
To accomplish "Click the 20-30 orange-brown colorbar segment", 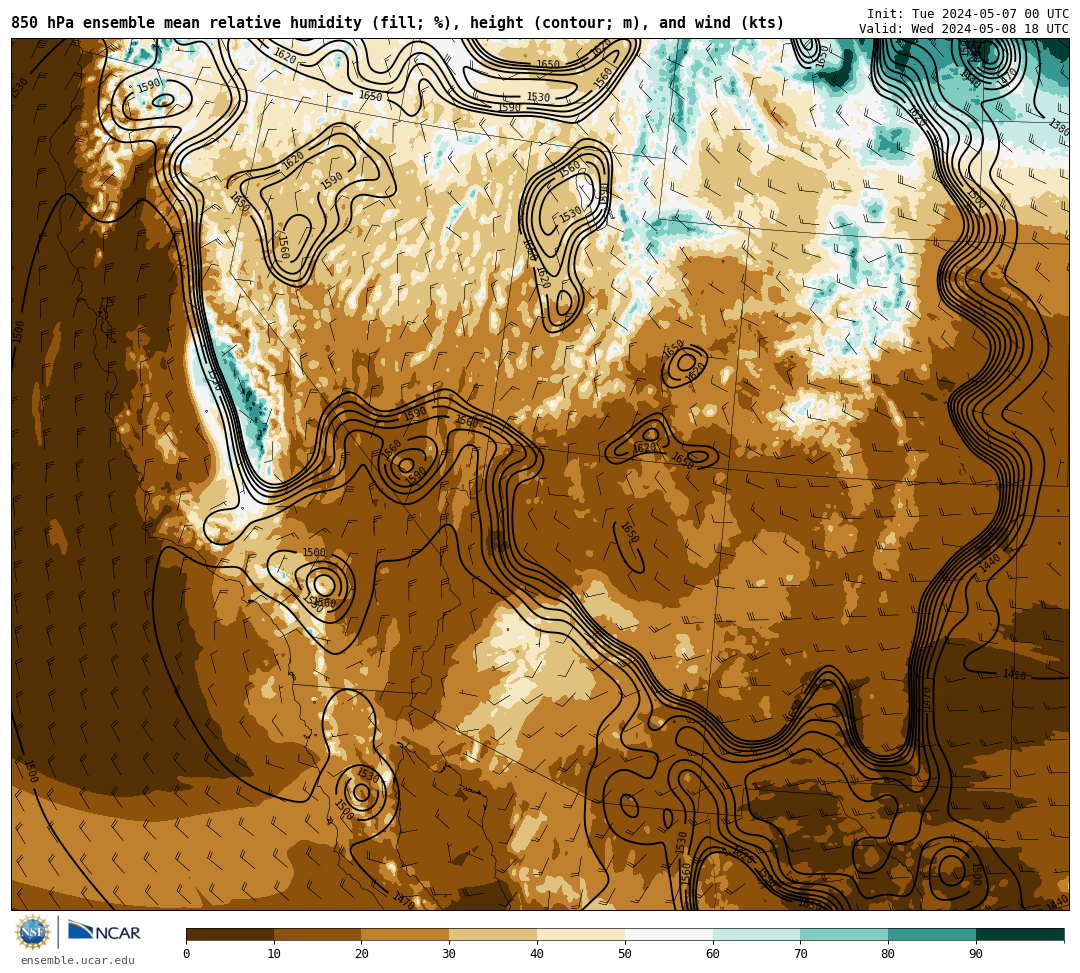I will (x=406, y=934).
